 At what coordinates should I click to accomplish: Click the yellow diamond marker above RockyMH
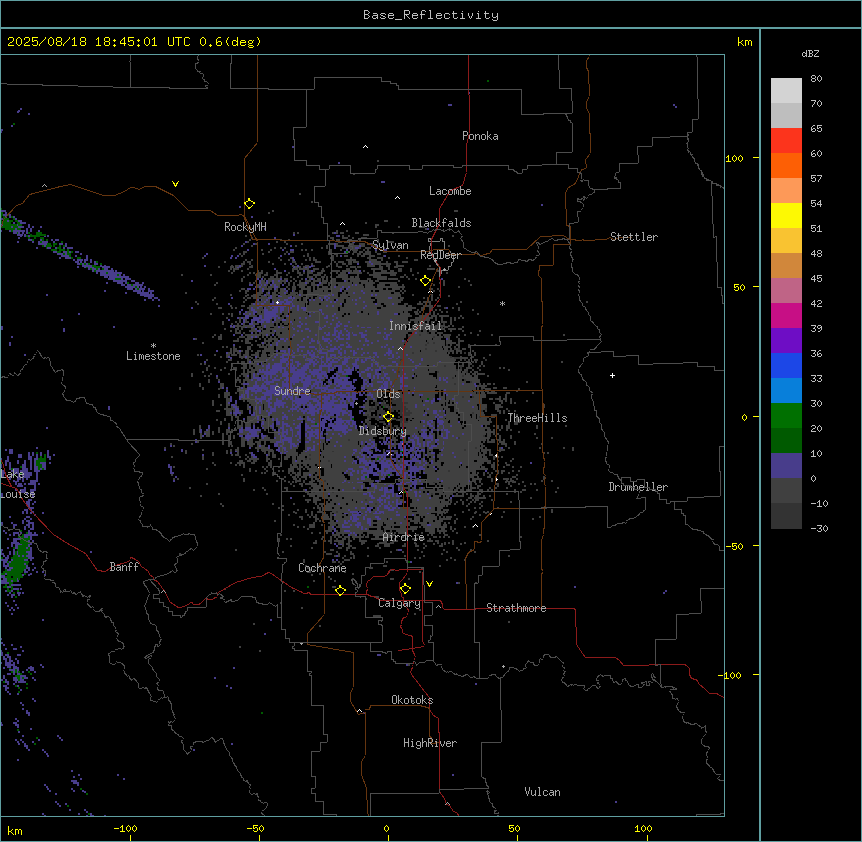tap(249, 204)
